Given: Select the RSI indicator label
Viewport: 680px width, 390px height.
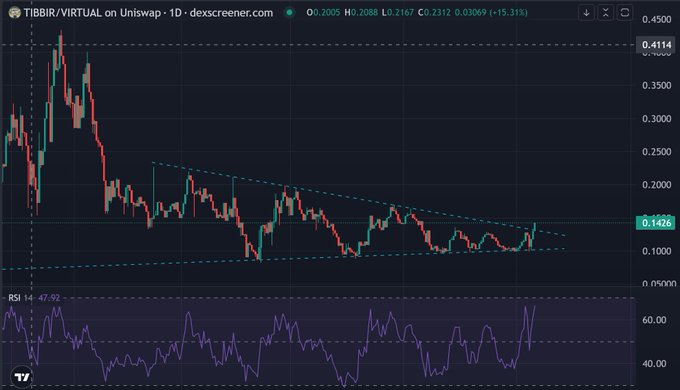Looking at the screenshot, I should (x=14, y=298).
